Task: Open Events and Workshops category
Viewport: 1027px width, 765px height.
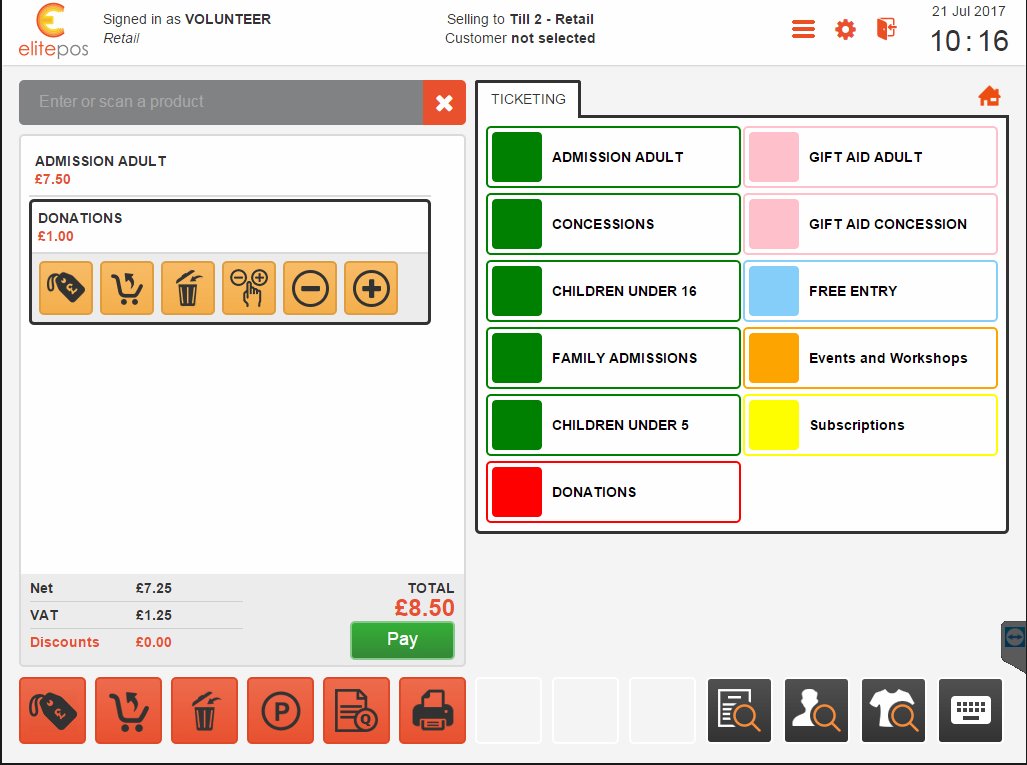Action: pyautogui.click(x=870, y=358)
